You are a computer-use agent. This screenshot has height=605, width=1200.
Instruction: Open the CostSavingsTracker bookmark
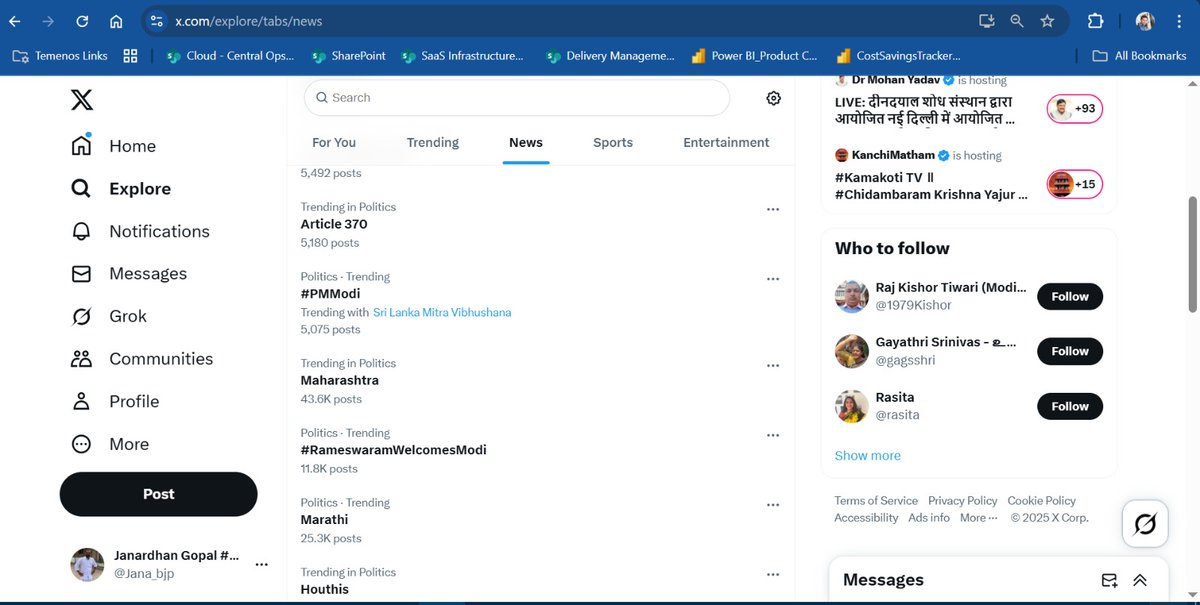(x=898, y=56)
